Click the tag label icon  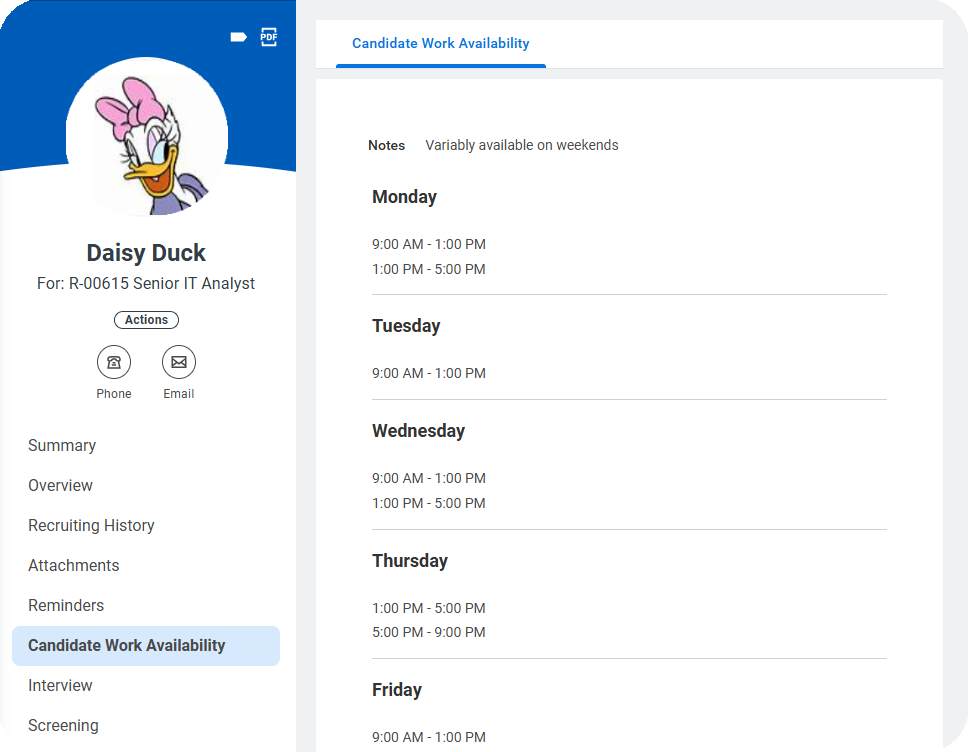238,37
